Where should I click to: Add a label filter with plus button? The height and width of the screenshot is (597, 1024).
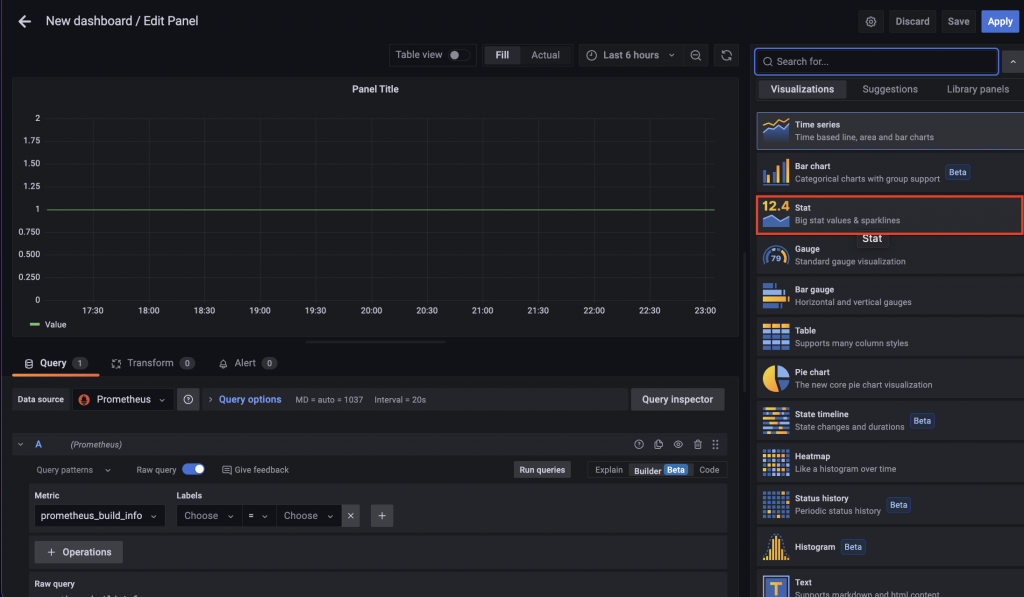(x=382, y=516)
